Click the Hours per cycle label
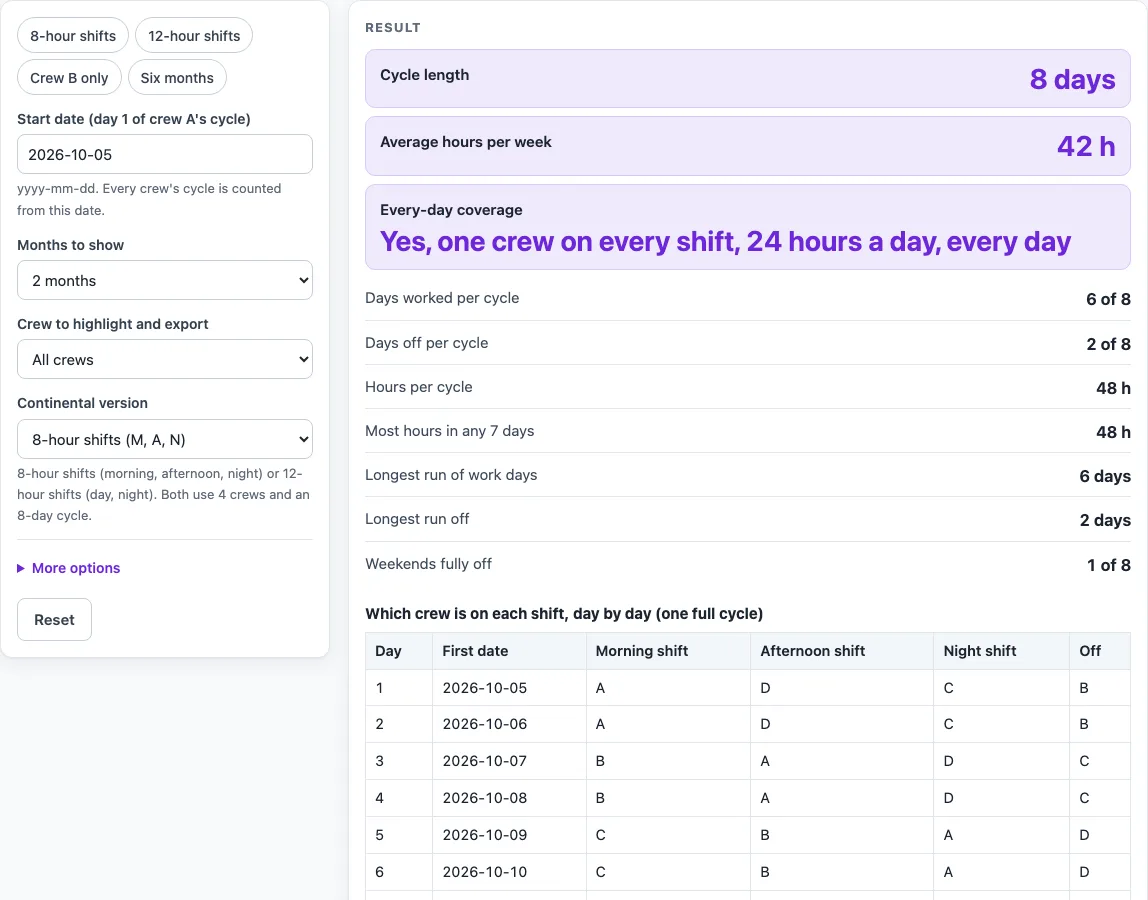The height and width of the screenshot is (900, 1148). [x=419, y=387]
